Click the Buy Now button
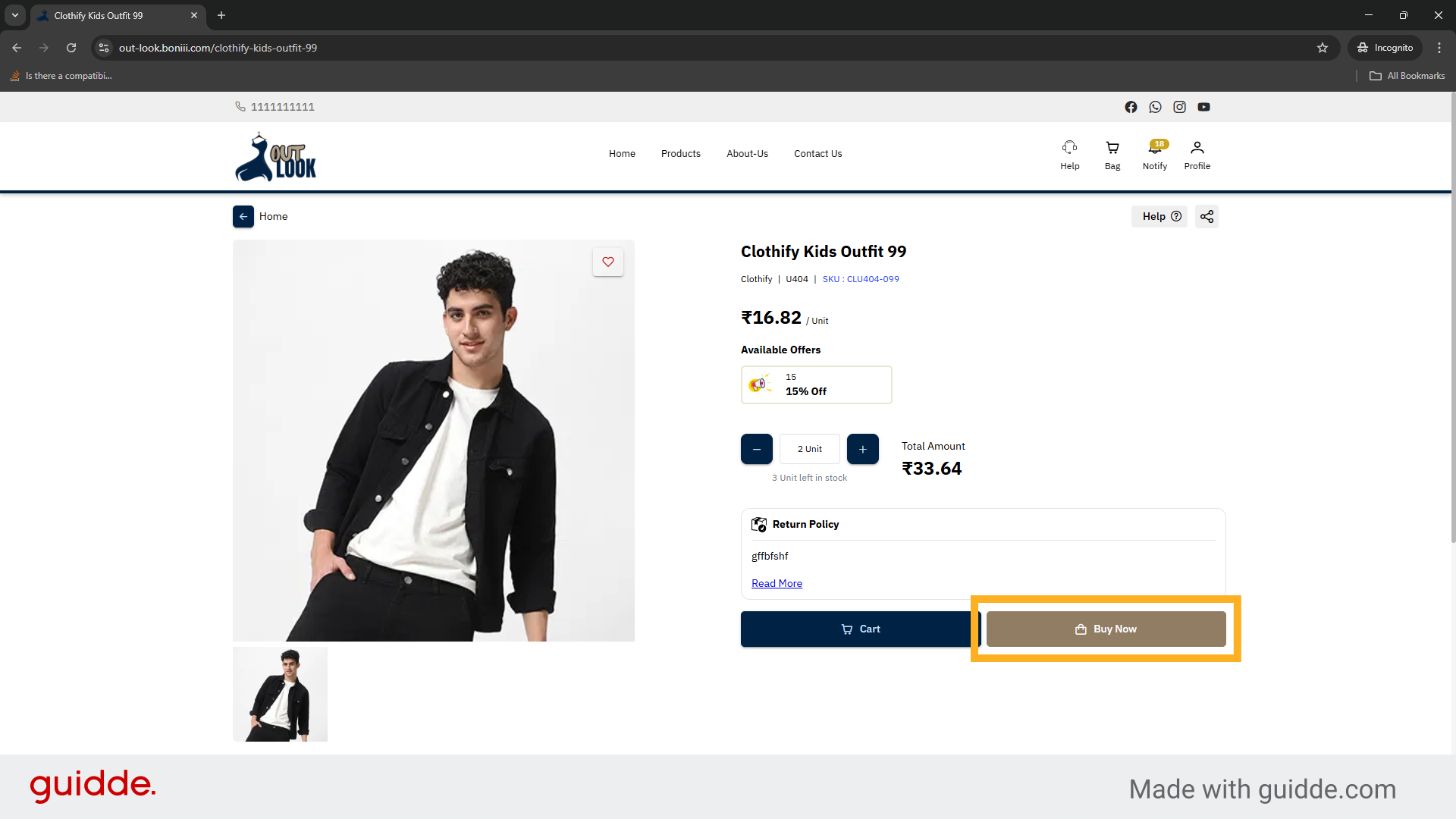Screen dimensions: 1456x819 1106,629
